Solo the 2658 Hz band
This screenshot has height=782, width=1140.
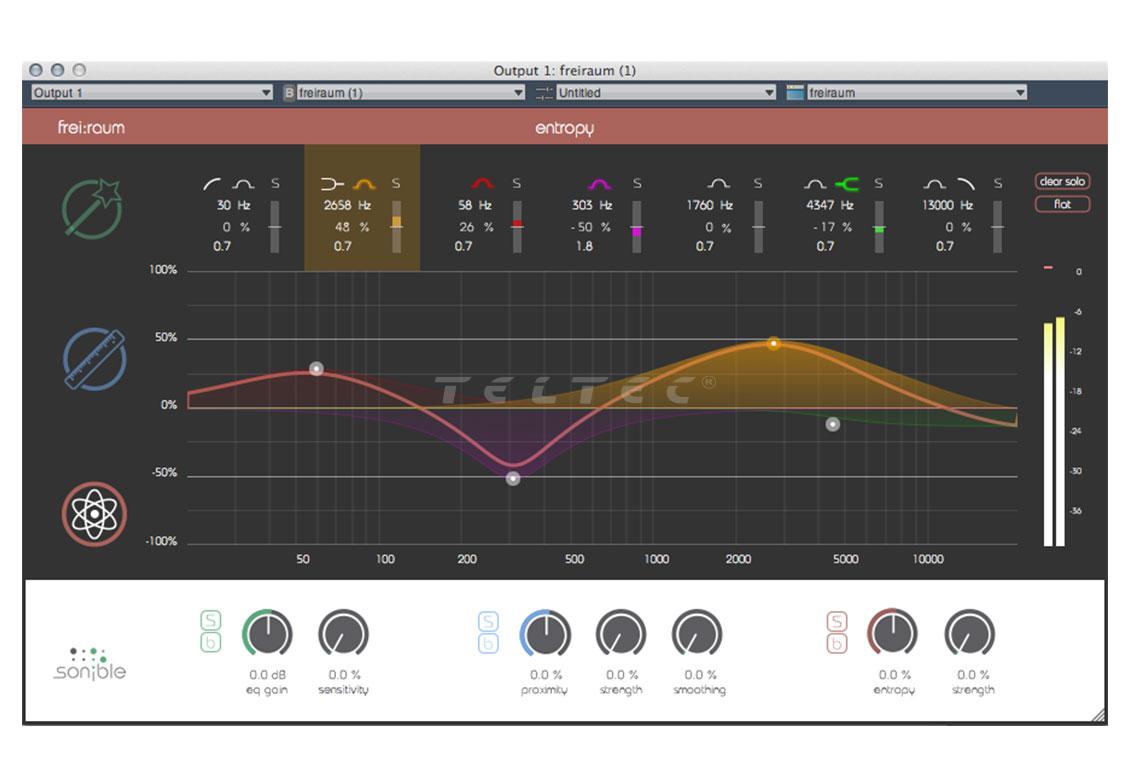396,183
